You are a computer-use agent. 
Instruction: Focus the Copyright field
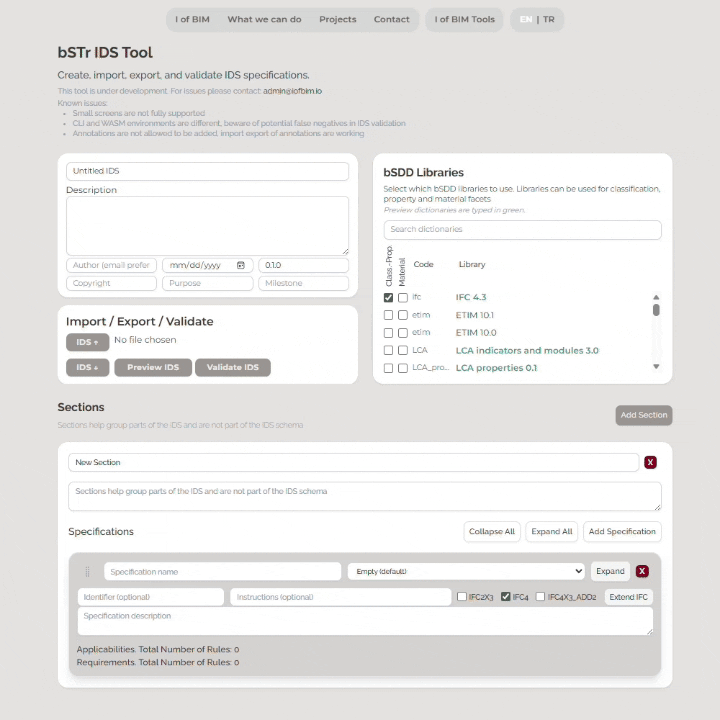(112, 283)
